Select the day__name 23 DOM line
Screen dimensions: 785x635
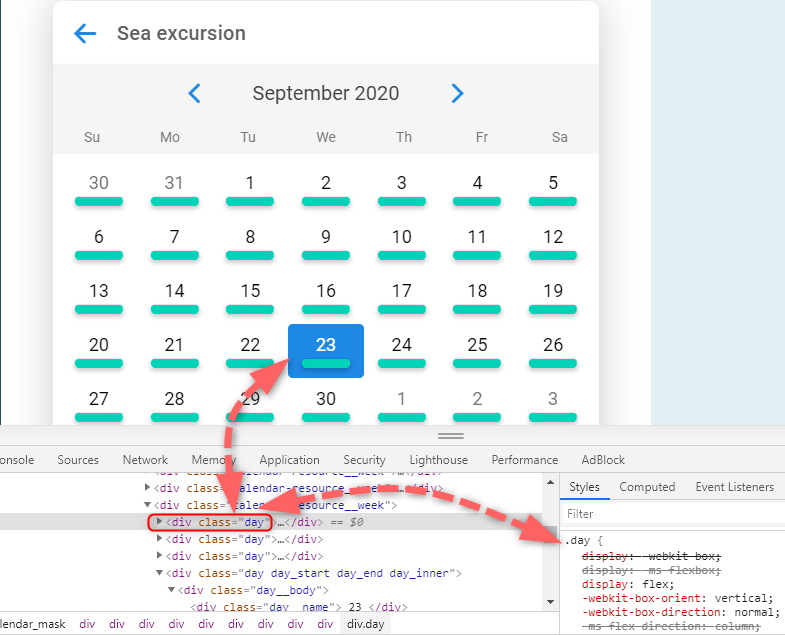[299, 607]
